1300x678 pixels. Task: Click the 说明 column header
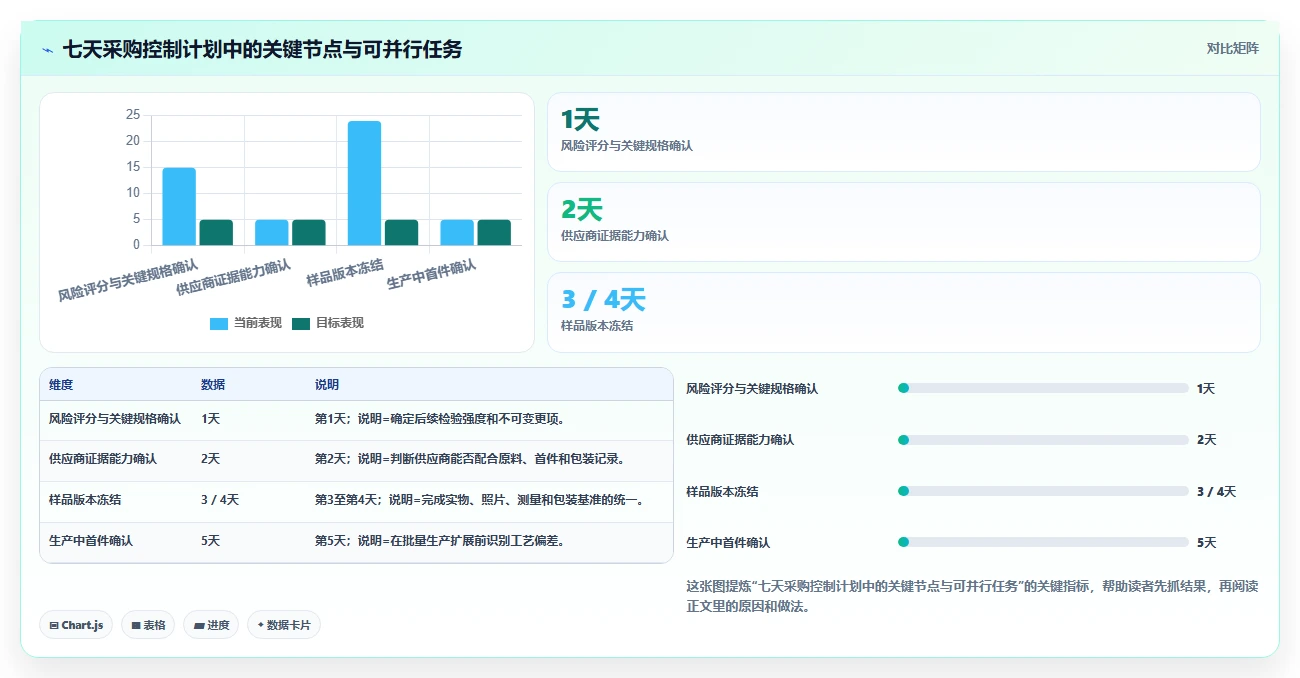point(327,385)
